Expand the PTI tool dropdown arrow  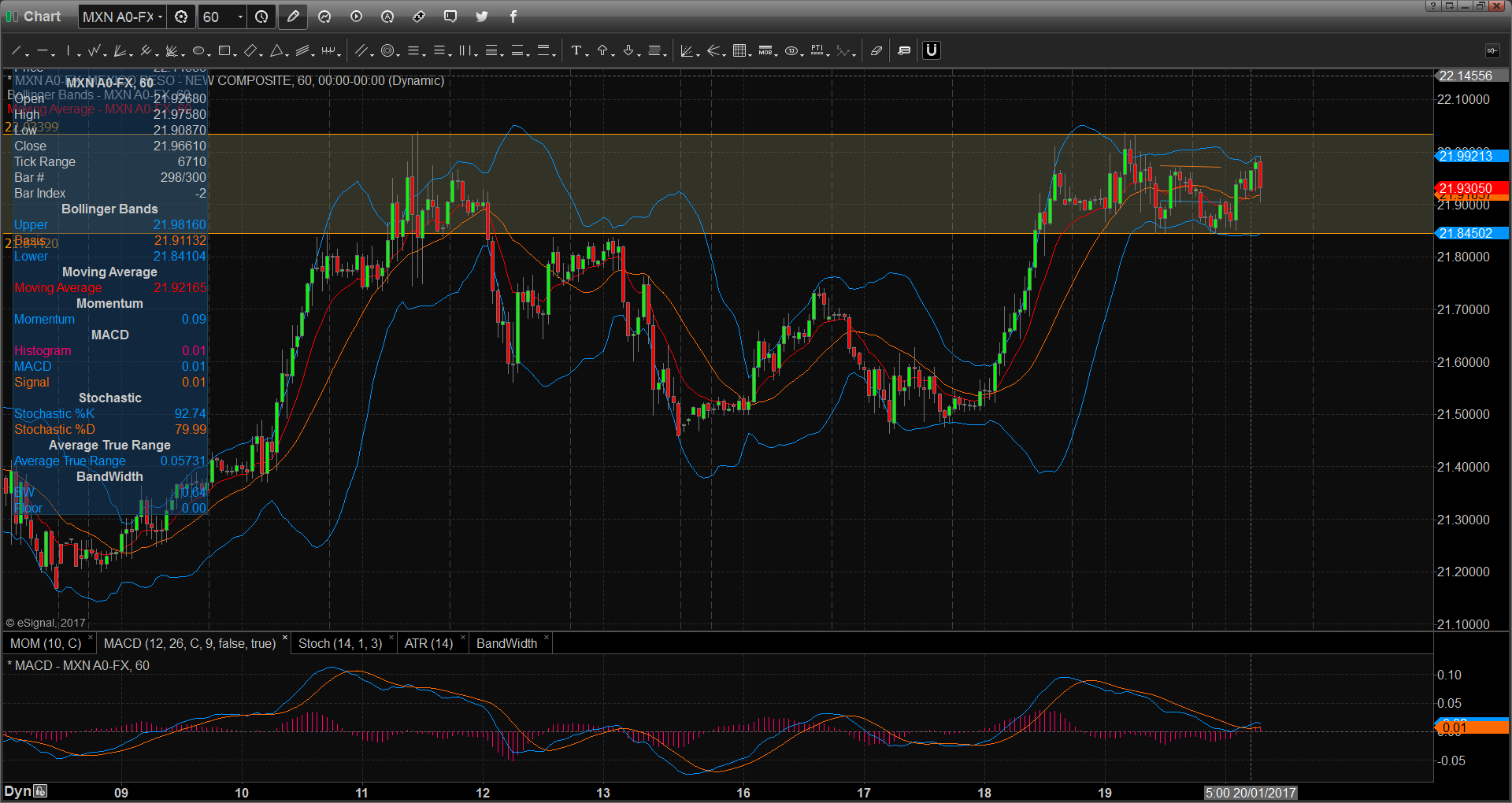828,54
